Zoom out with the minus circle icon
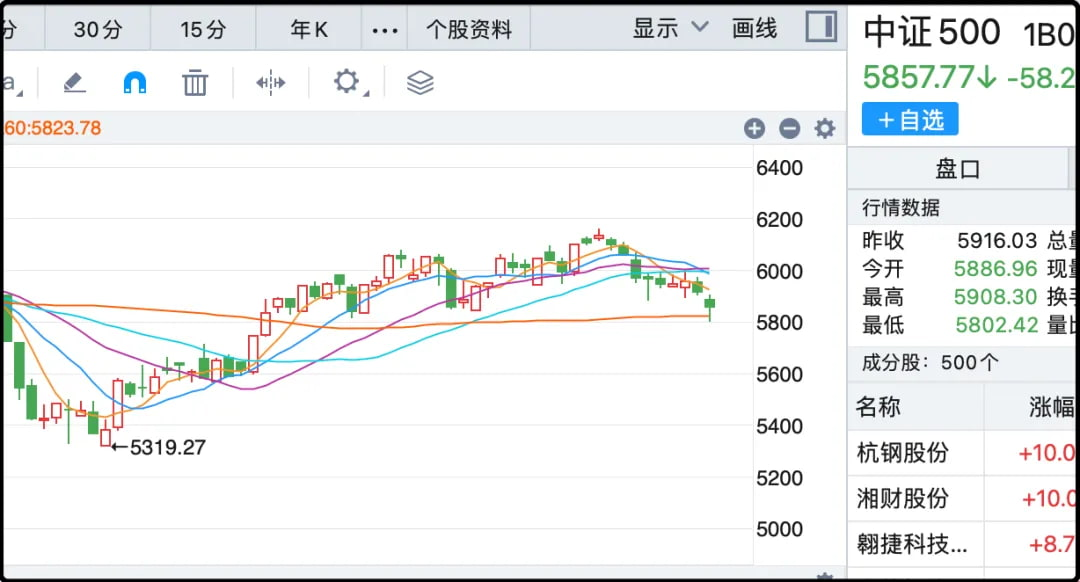This screenshot has width=1080, height=582. point(790,128)
